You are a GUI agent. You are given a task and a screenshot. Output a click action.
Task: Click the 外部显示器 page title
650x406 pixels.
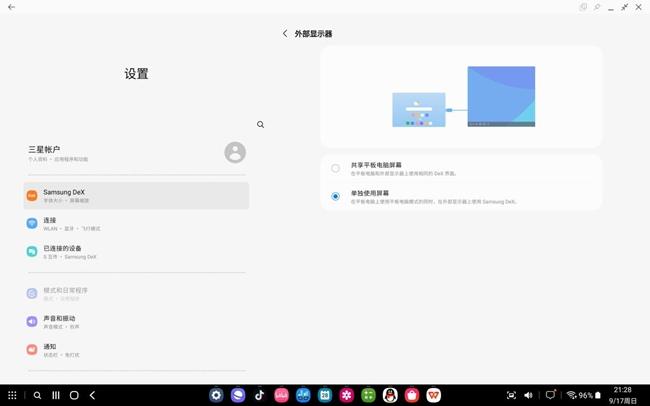click(x=313, y=34)
